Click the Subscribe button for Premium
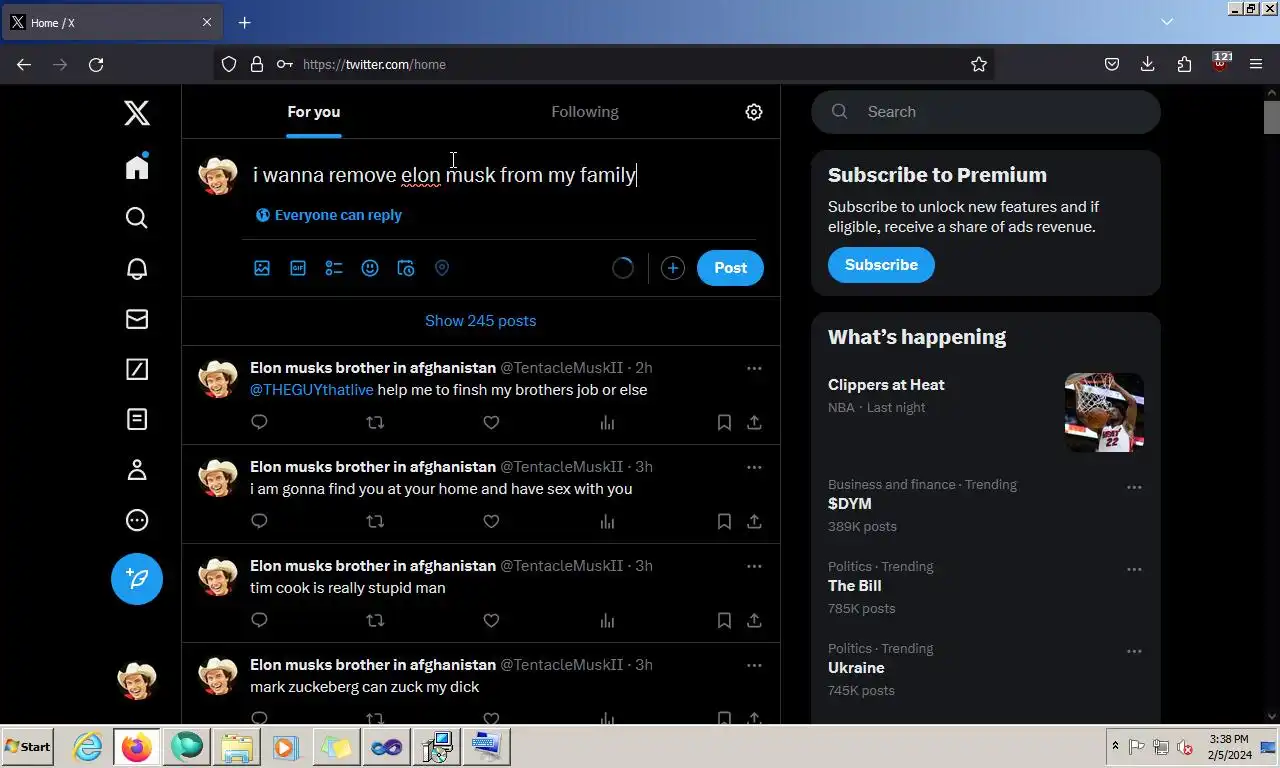Image resolution: width=1280 pixels, height=768 pixels. point(881,265)
